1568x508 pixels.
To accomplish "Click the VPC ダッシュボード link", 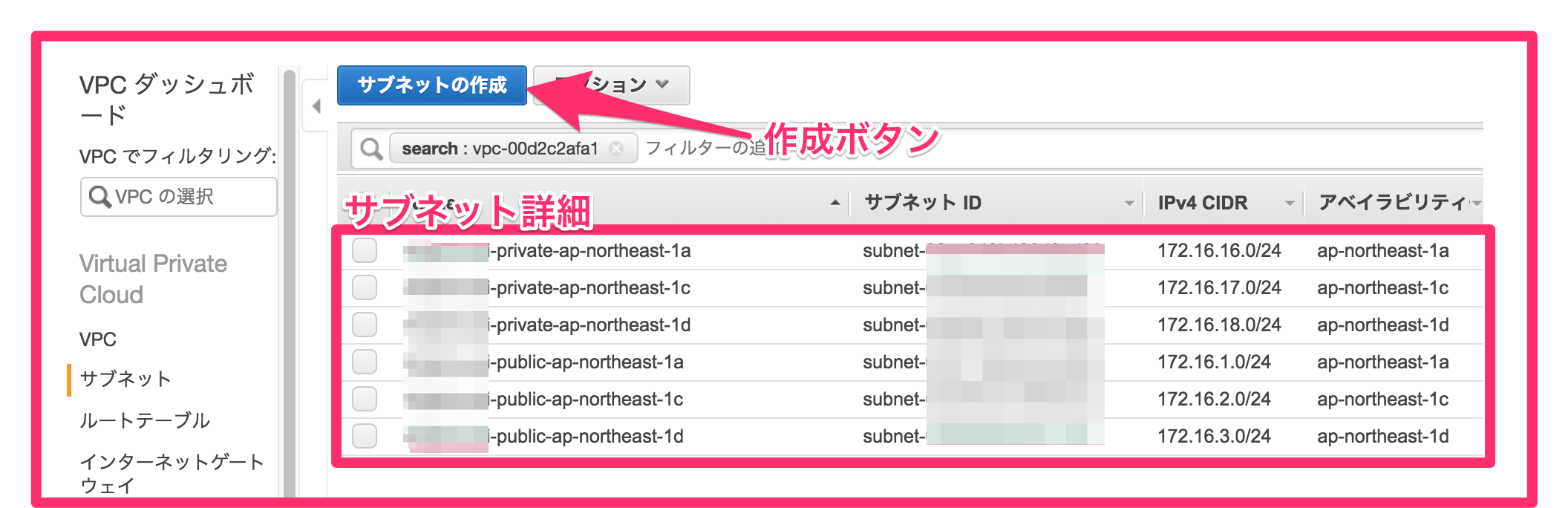I will [167, 99].
